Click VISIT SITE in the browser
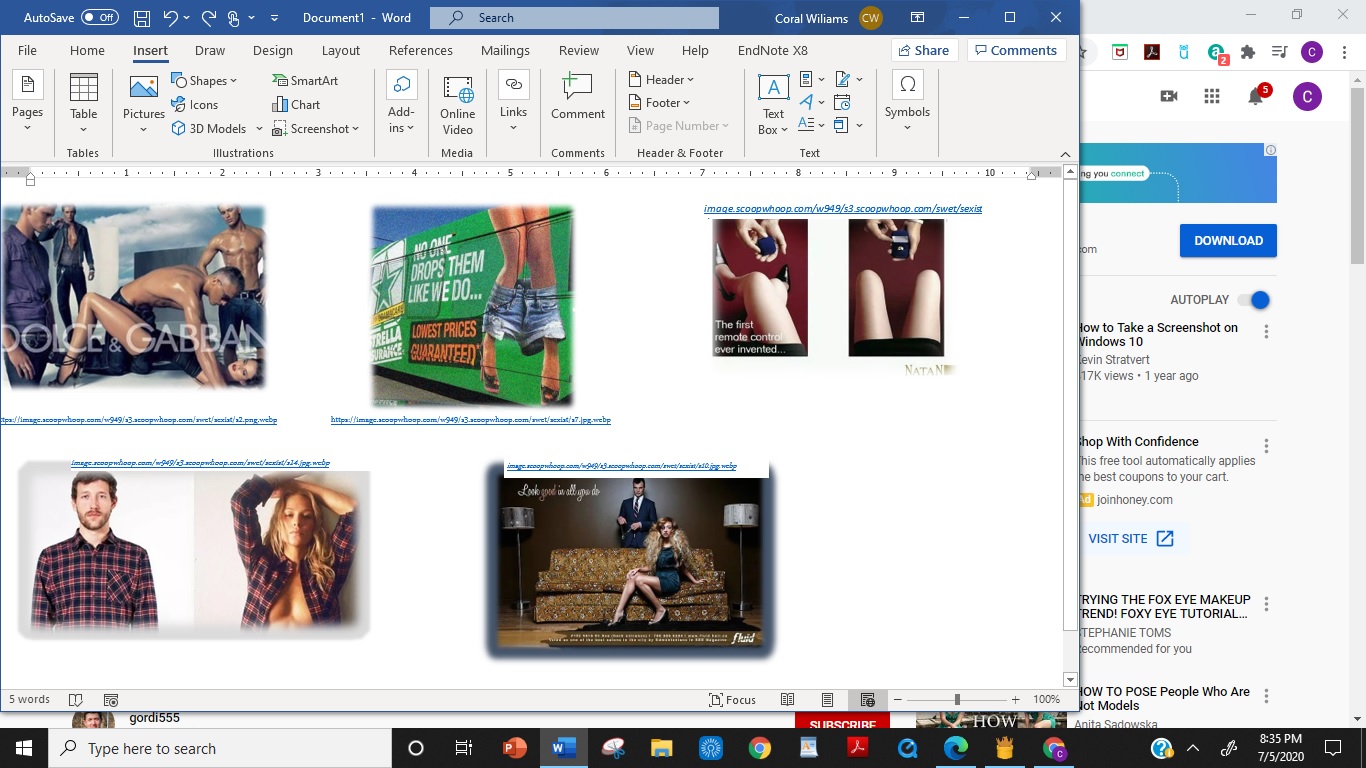The width and height of the screenshot is (1366, 768). click(1131, 538)
